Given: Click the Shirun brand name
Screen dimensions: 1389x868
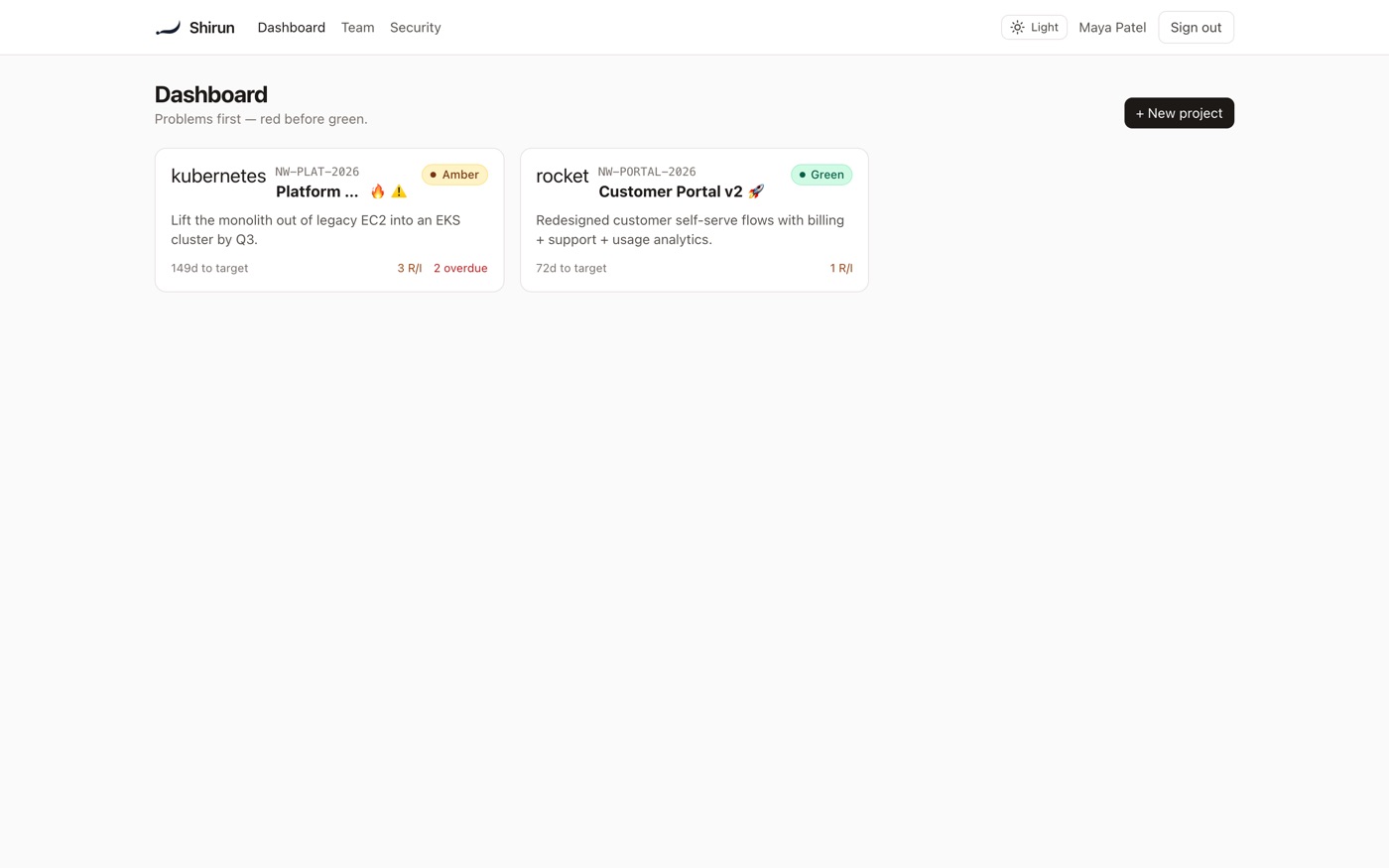Looking at the screenshot, I should pyautogui.click(x=211, y=28).
